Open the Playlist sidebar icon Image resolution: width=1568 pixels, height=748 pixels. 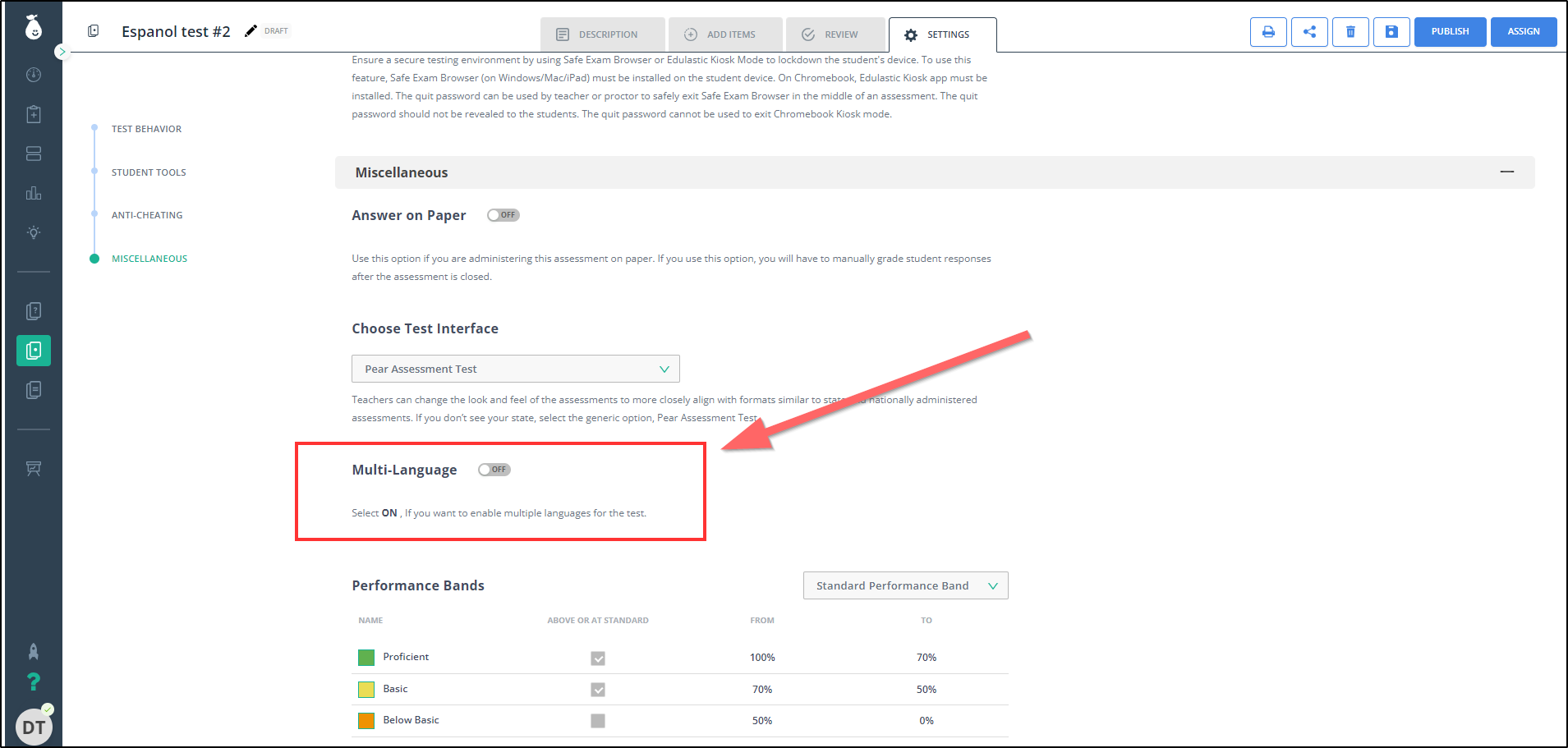[34, 390]
